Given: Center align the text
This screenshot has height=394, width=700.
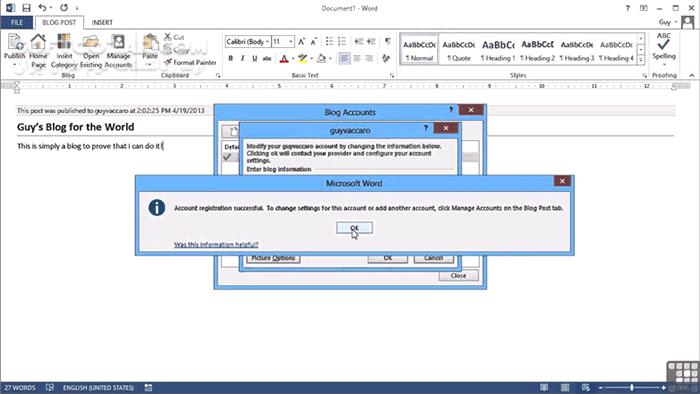Looking at the screenshot, I should coord(357,58).
